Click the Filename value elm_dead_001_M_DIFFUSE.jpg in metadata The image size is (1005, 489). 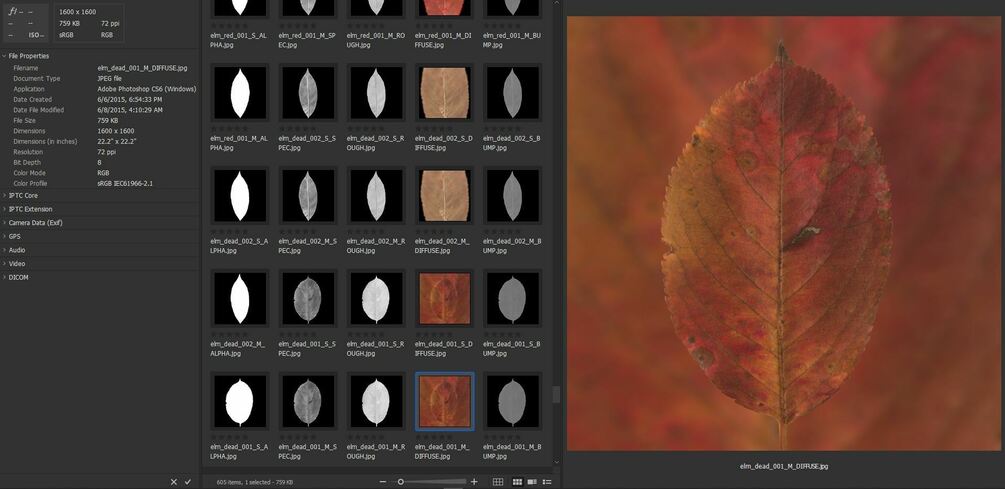(142, 68)
